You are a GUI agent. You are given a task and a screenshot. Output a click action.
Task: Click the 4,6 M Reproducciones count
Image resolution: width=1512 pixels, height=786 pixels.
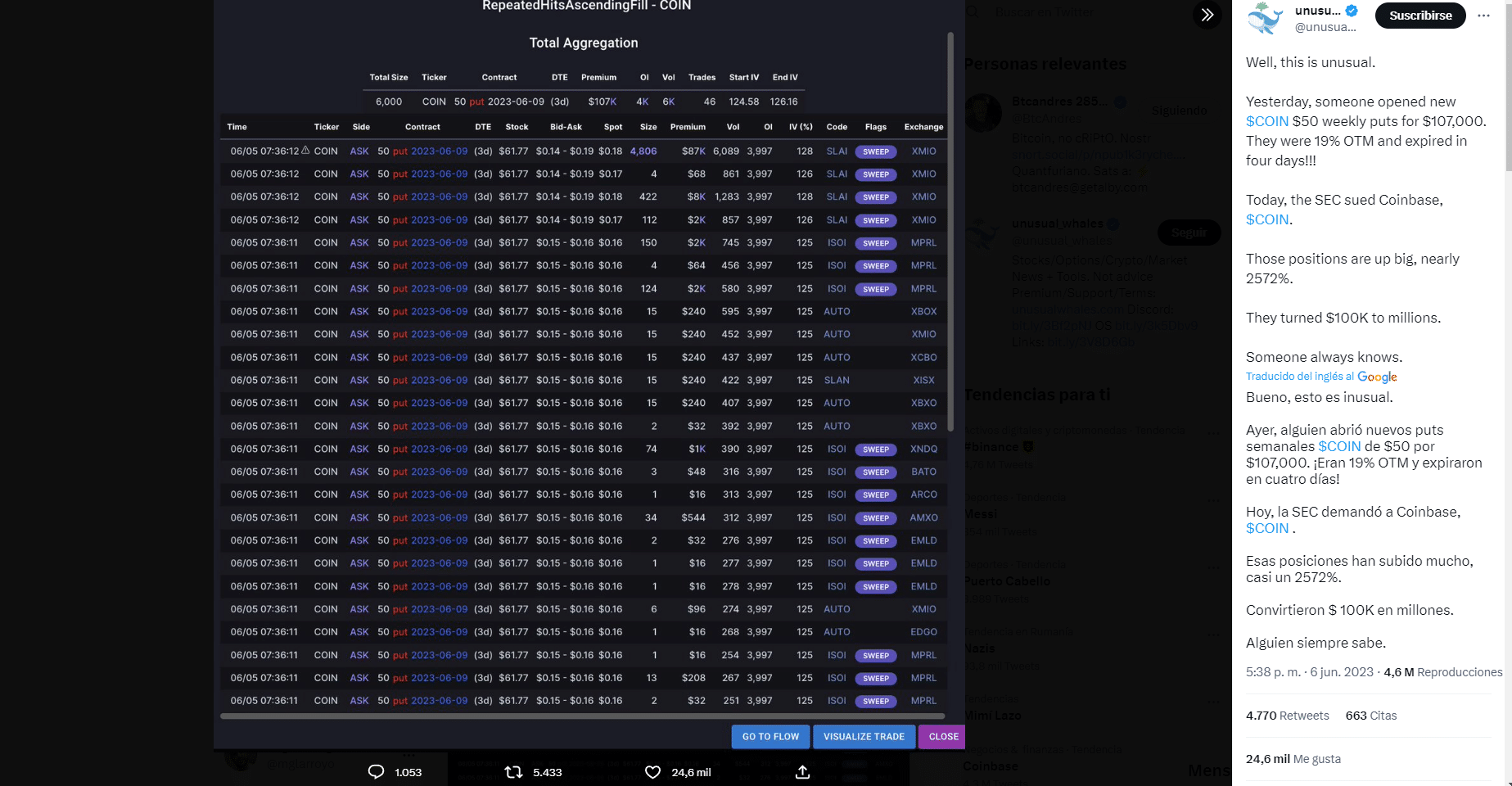click(1443, 672)
